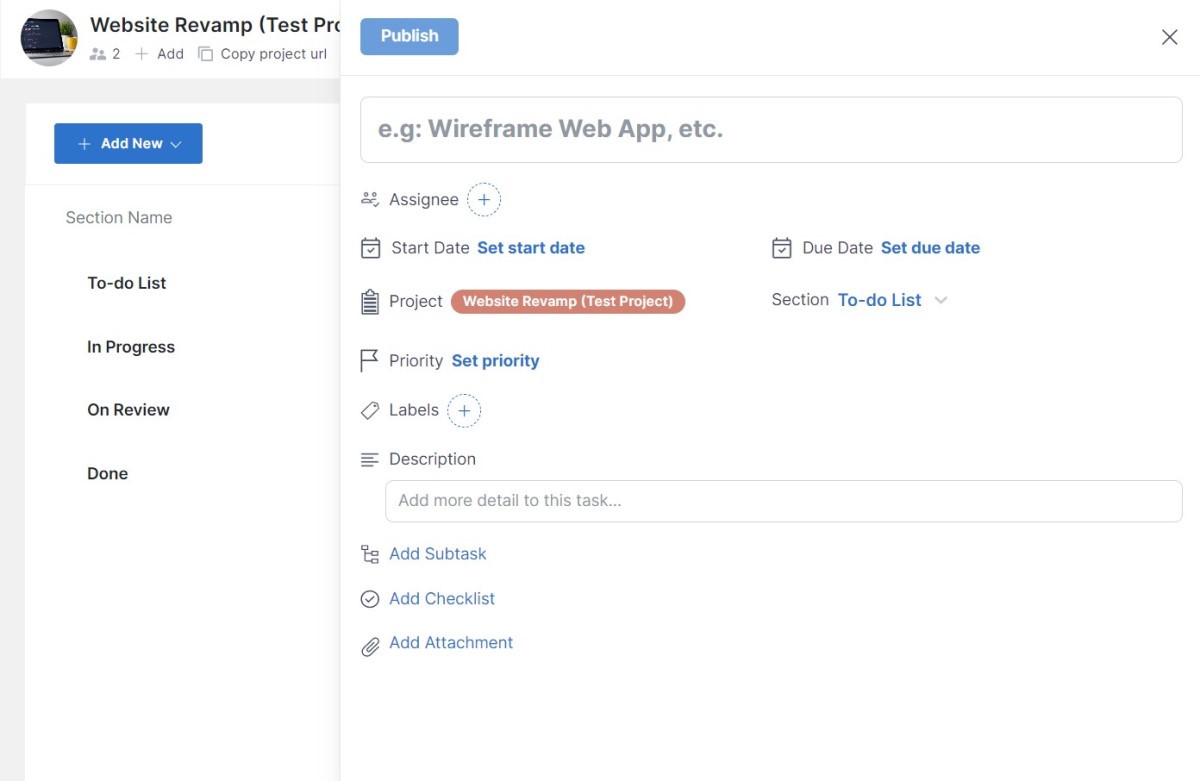Click the Set start date link
Image resolution: width=1200 pixels, height=781 pixels.
(531, 248)
